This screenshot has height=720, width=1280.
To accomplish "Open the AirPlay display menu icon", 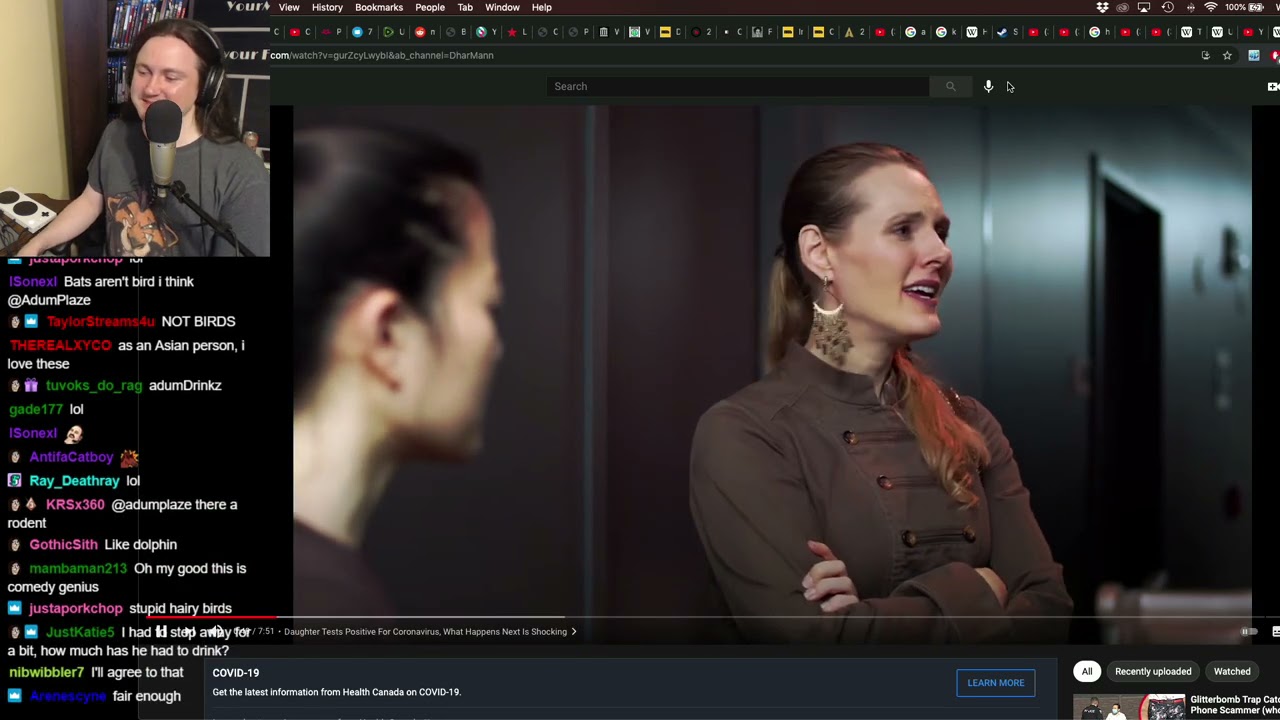I will pyautogui.click(x=1144, y=7).
